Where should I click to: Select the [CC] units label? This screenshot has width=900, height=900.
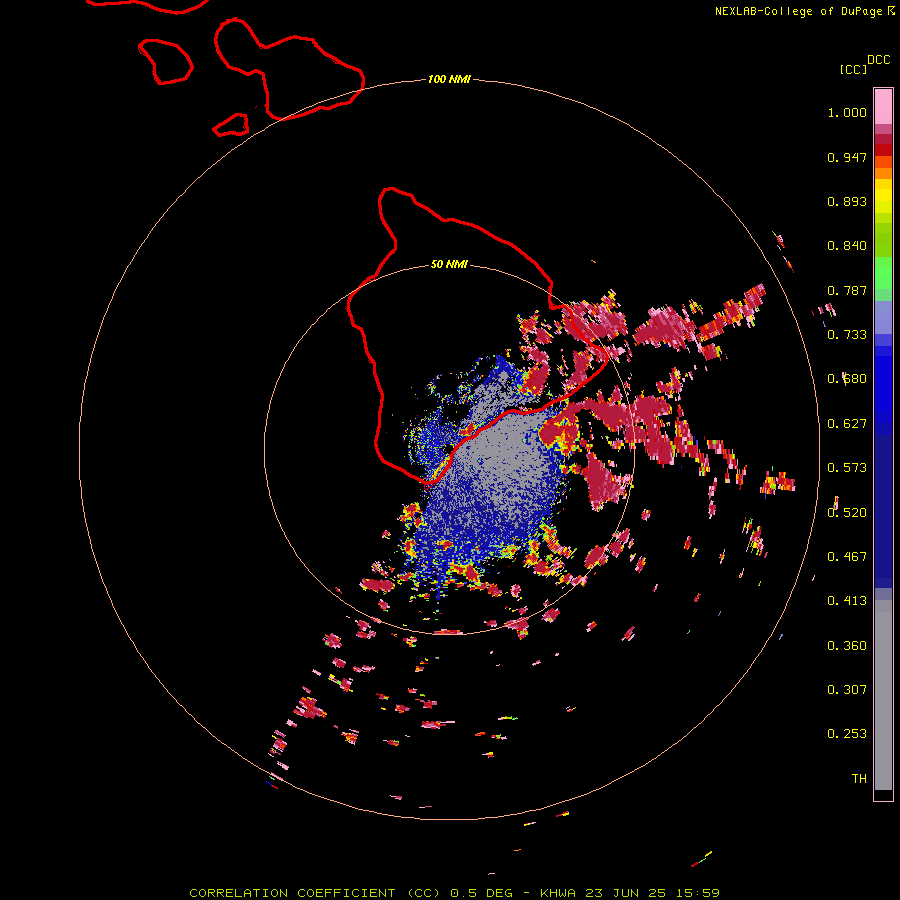point(853,69)
